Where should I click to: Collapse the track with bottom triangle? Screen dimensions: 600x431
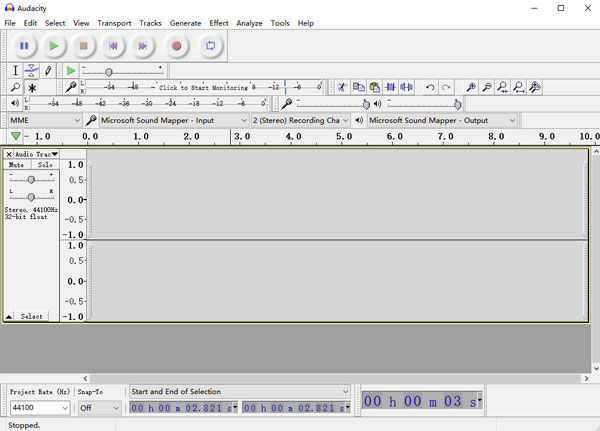(x=8, y=317)
